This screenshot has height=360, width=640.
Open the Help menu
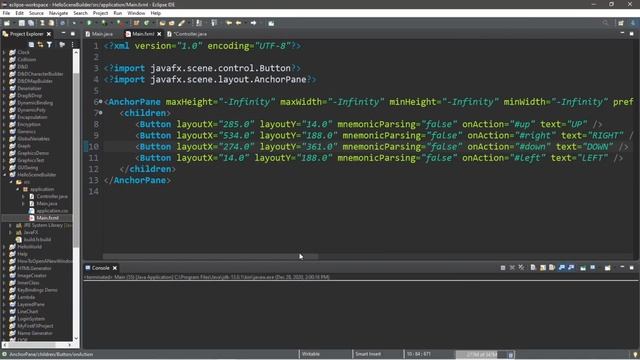click(x=156, y=13)
